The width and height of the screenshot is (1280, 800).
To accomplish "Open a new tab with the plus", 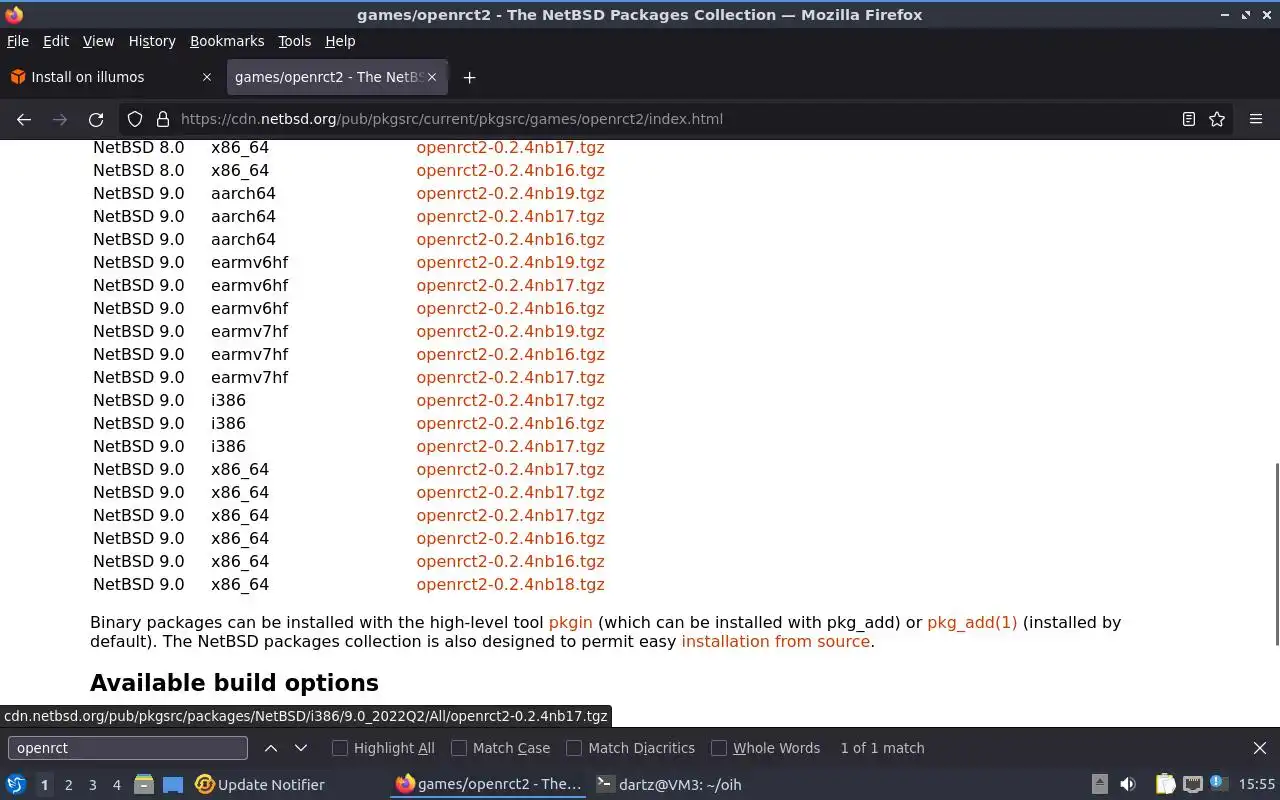I will pyautogui.click(x=469, y=77).
